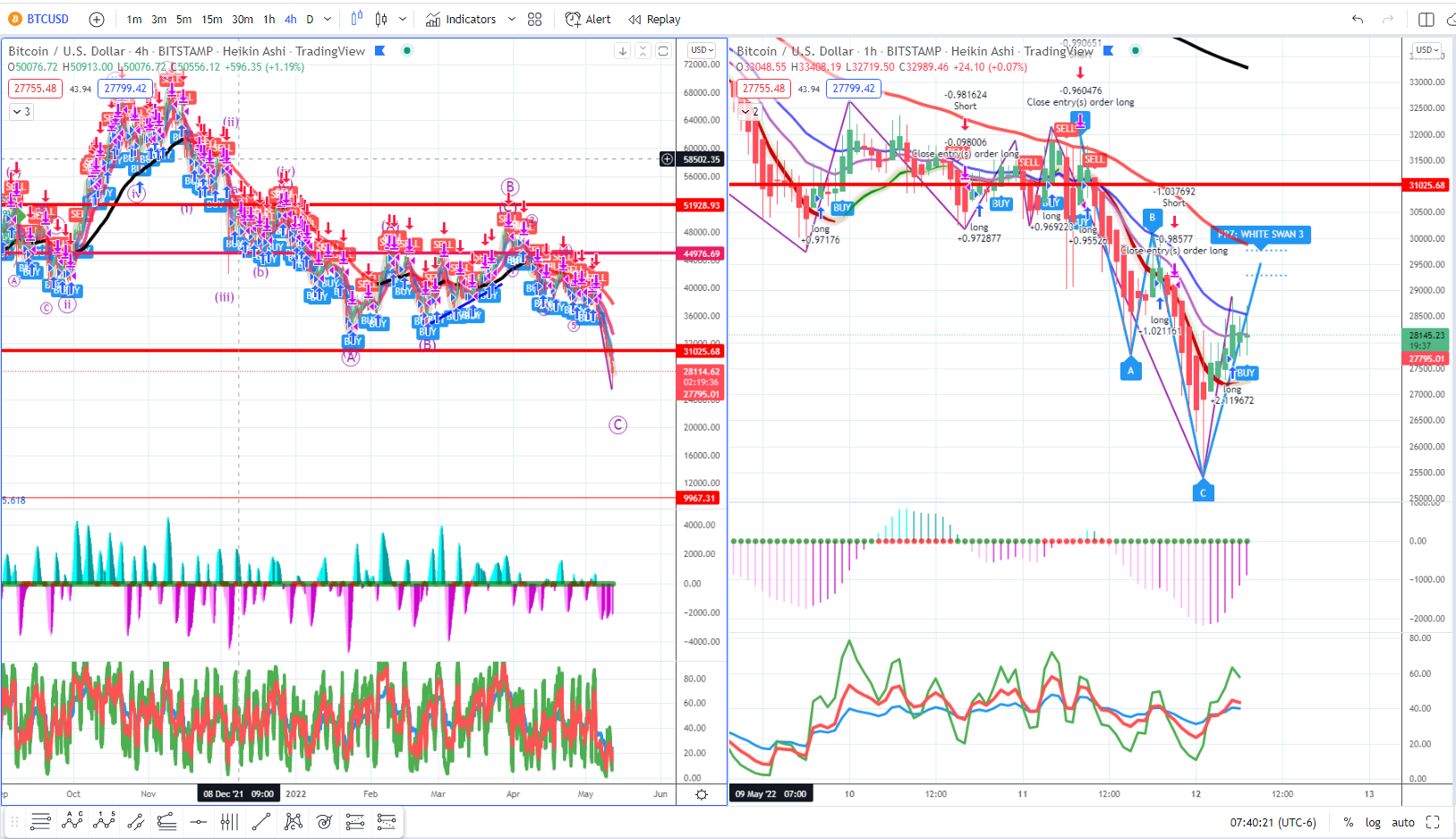Enter fullscreen chart mode
Screen dimensions: 1456x839
[x=1433, y=822]
